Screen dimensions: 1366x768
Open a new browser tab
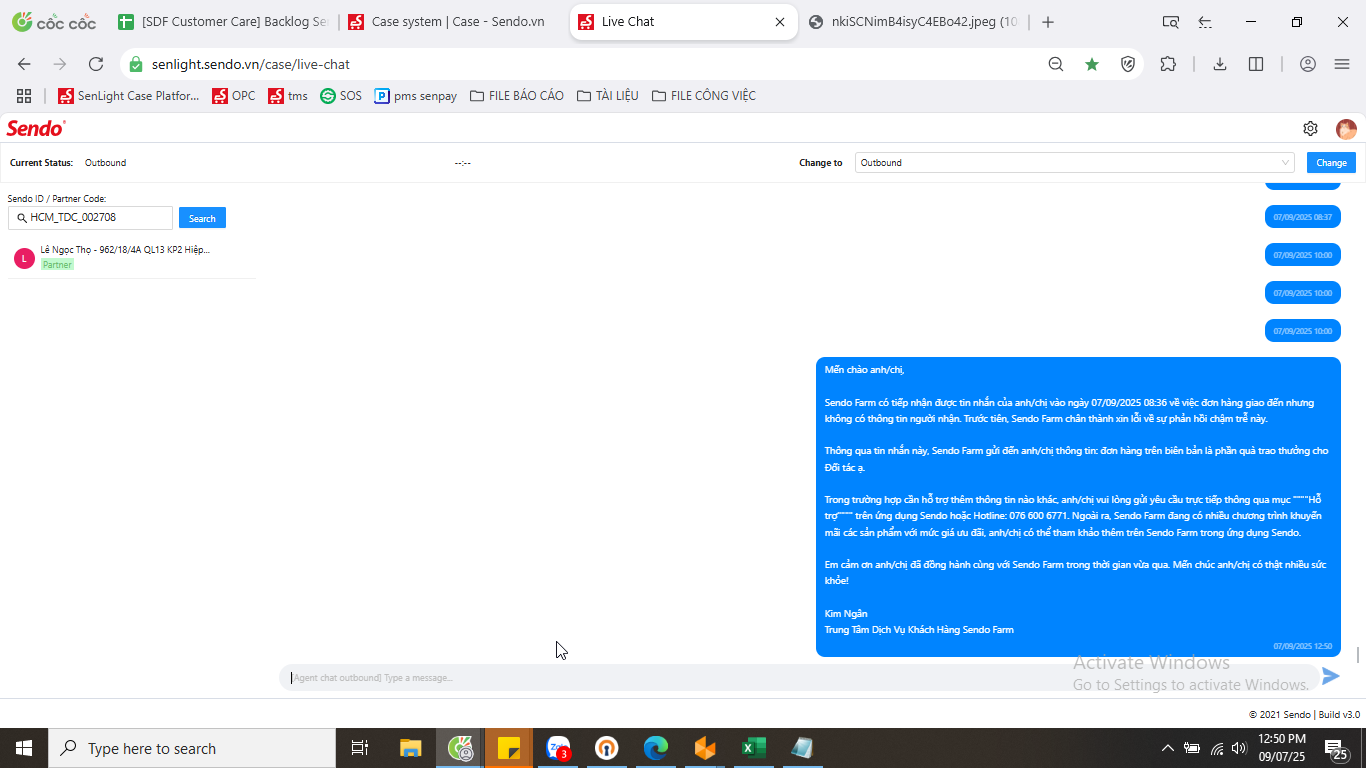tap(1048, 22)
